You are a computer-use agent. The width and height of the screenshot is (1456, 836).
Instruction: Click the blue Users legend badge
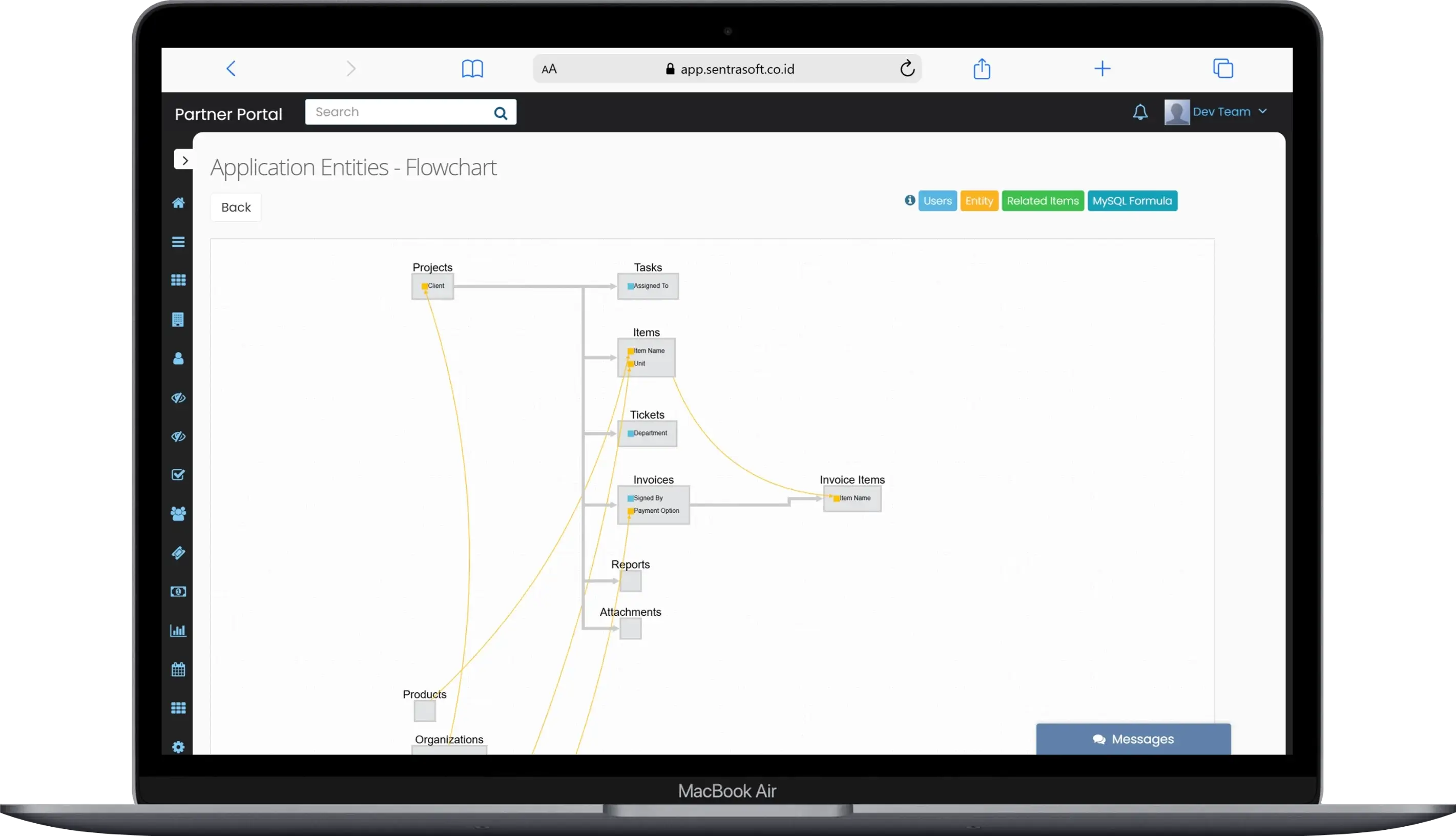938,201
